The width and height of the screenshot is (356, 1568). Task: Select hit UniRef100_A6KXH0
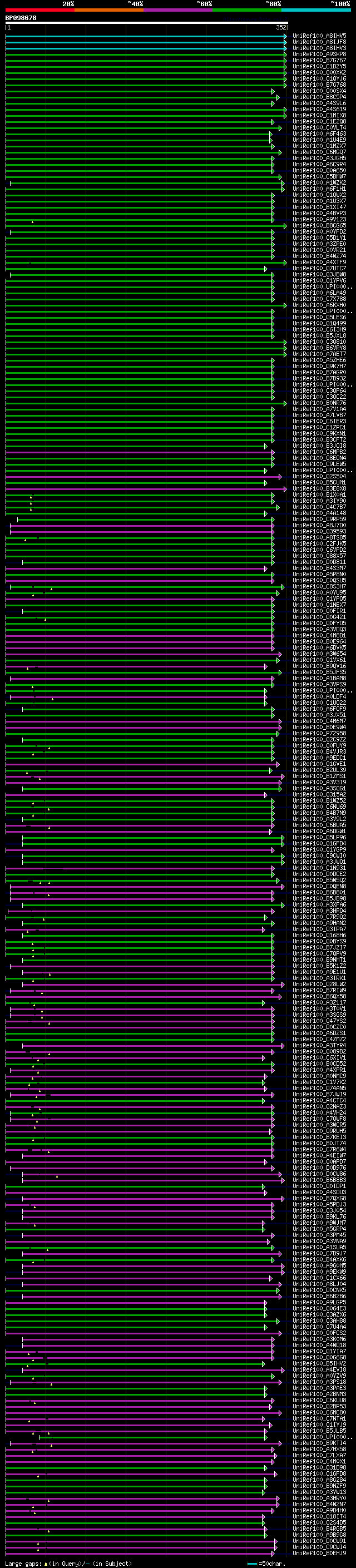tap(319, 305)
